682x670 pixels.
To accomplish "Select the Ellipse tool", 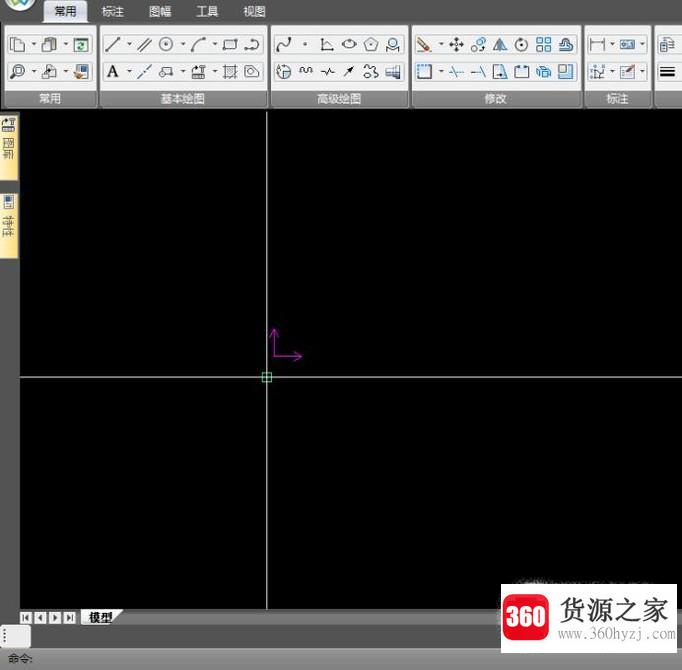I will click(349, 44).
